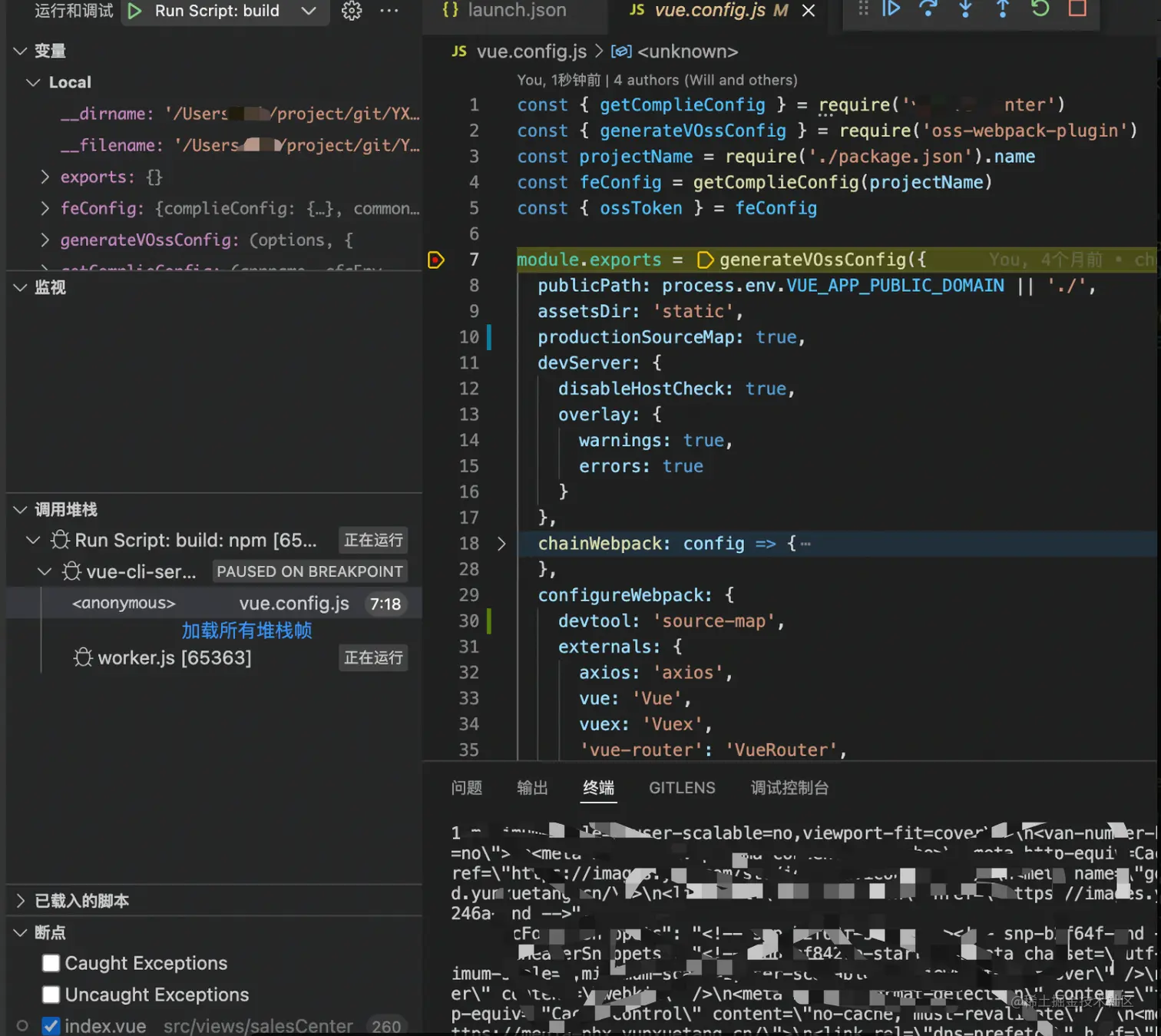The image size is (1161, 1036).
Task: Click line number 30 in the gutter
Action: tap(469, 621)
